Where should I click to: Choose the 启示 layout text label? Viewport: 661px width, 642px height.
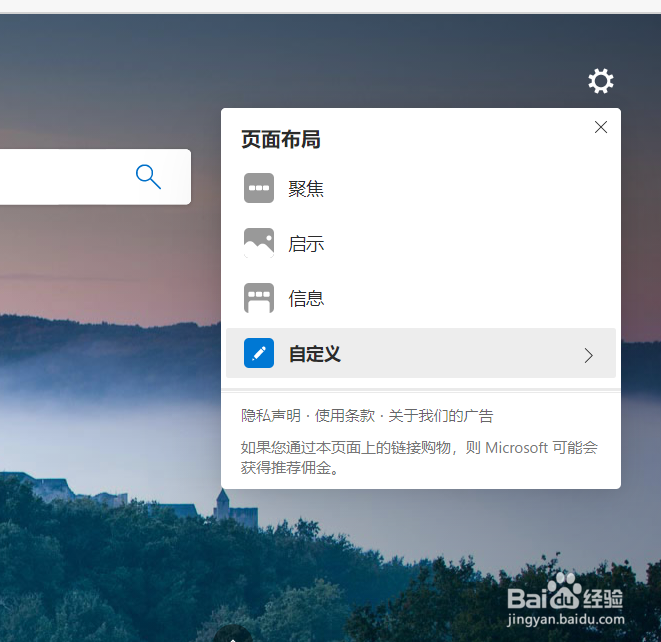(x=306, y=244)
